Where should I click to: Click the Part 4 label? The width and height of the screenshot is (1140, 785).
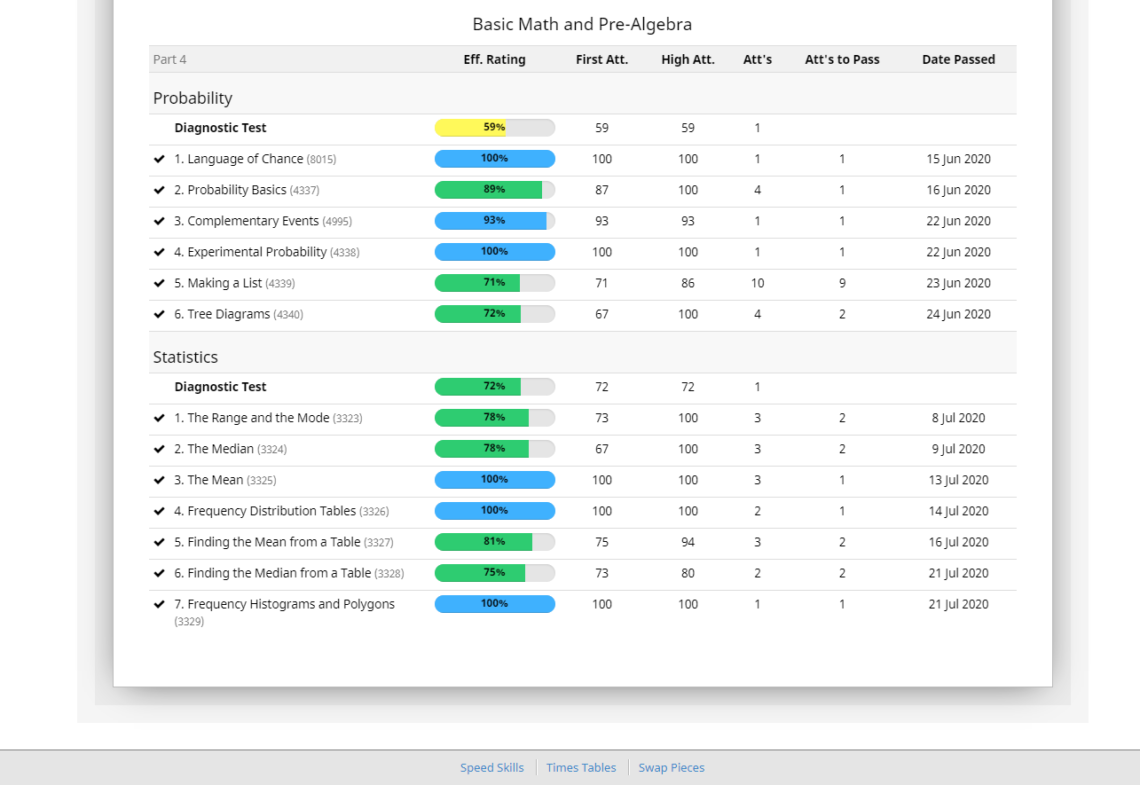click(x=169, y=60)
